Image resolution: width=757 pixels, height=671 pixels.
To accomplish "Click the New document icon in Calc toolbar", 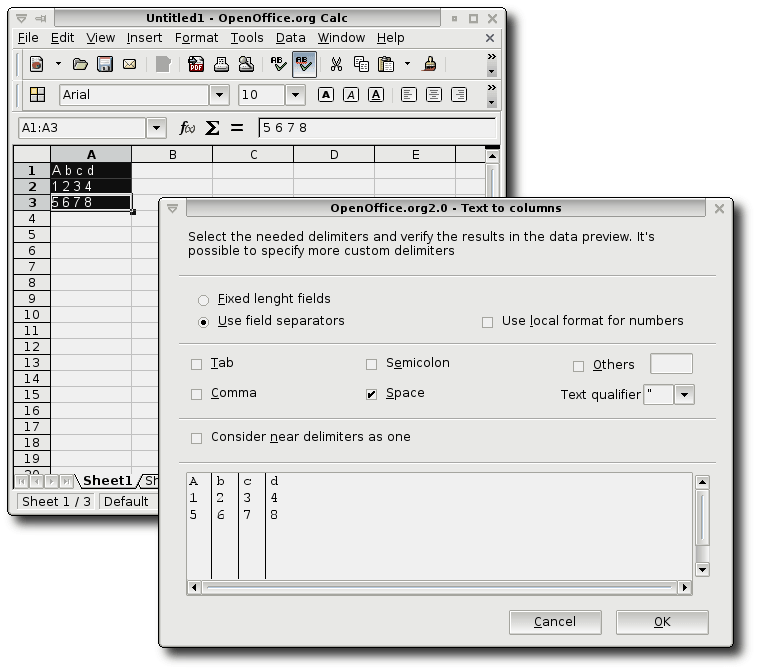I will coord(37,64).
